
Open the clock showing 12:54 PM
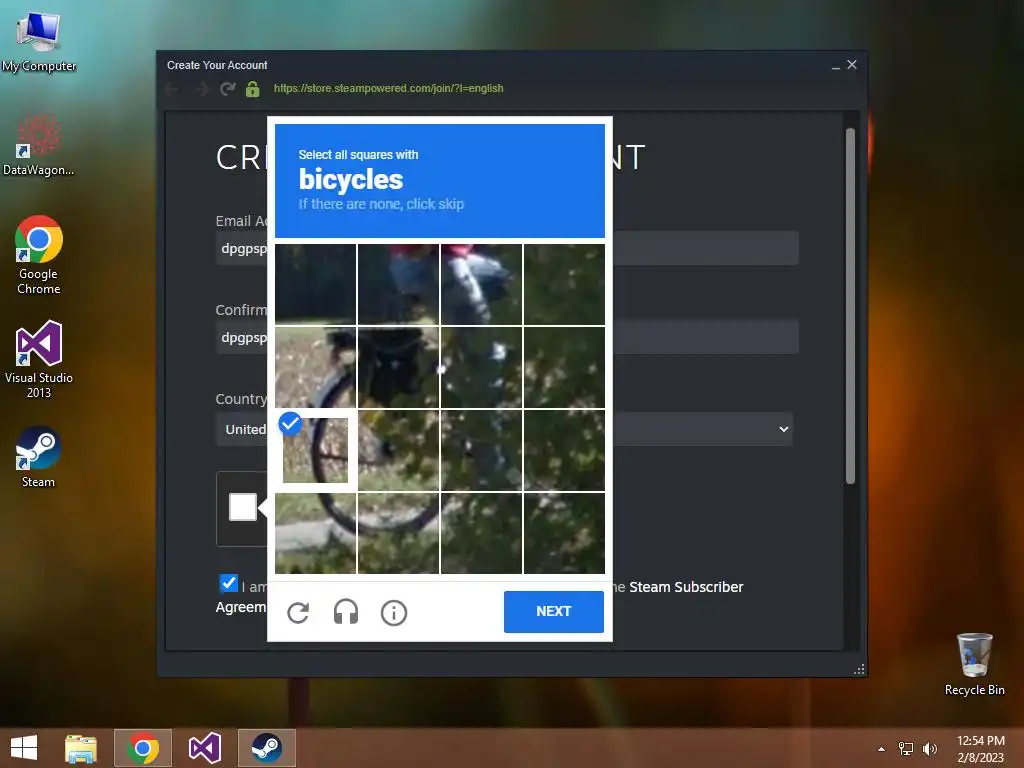click(x=980, y=748)
